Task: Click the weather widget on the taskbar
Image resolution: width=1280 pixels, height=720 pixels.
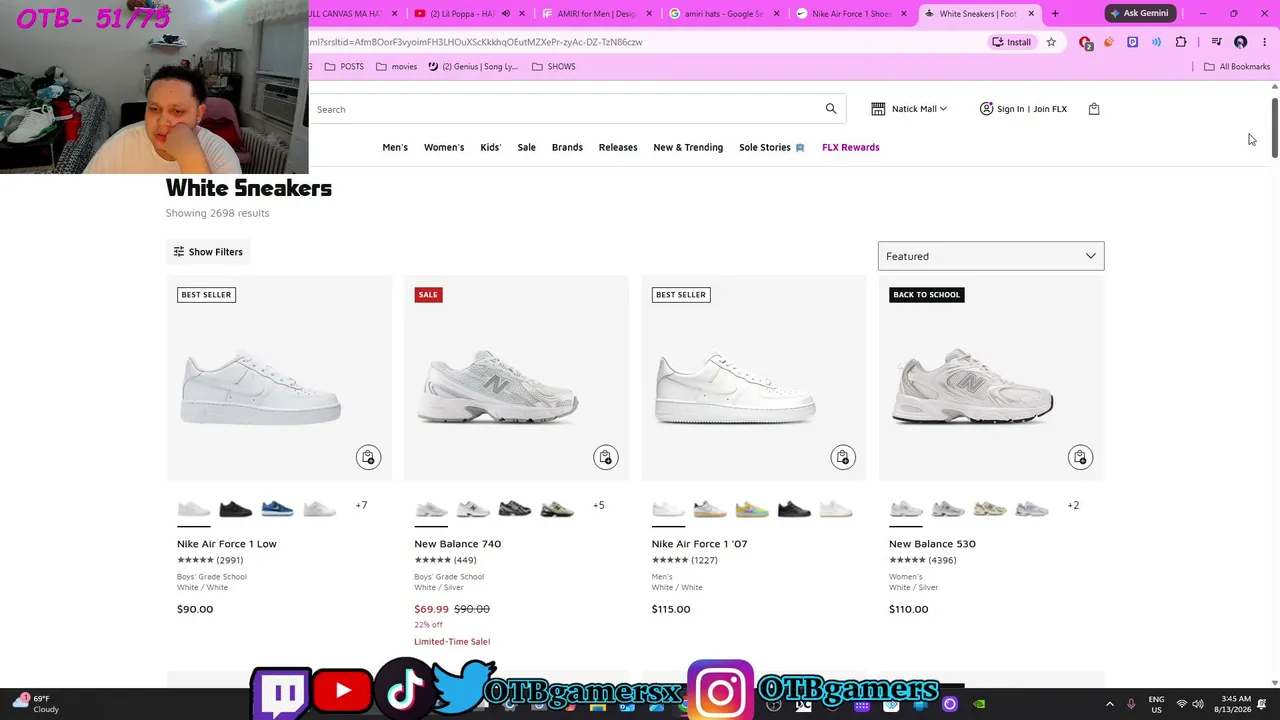Action: (36, 704)
